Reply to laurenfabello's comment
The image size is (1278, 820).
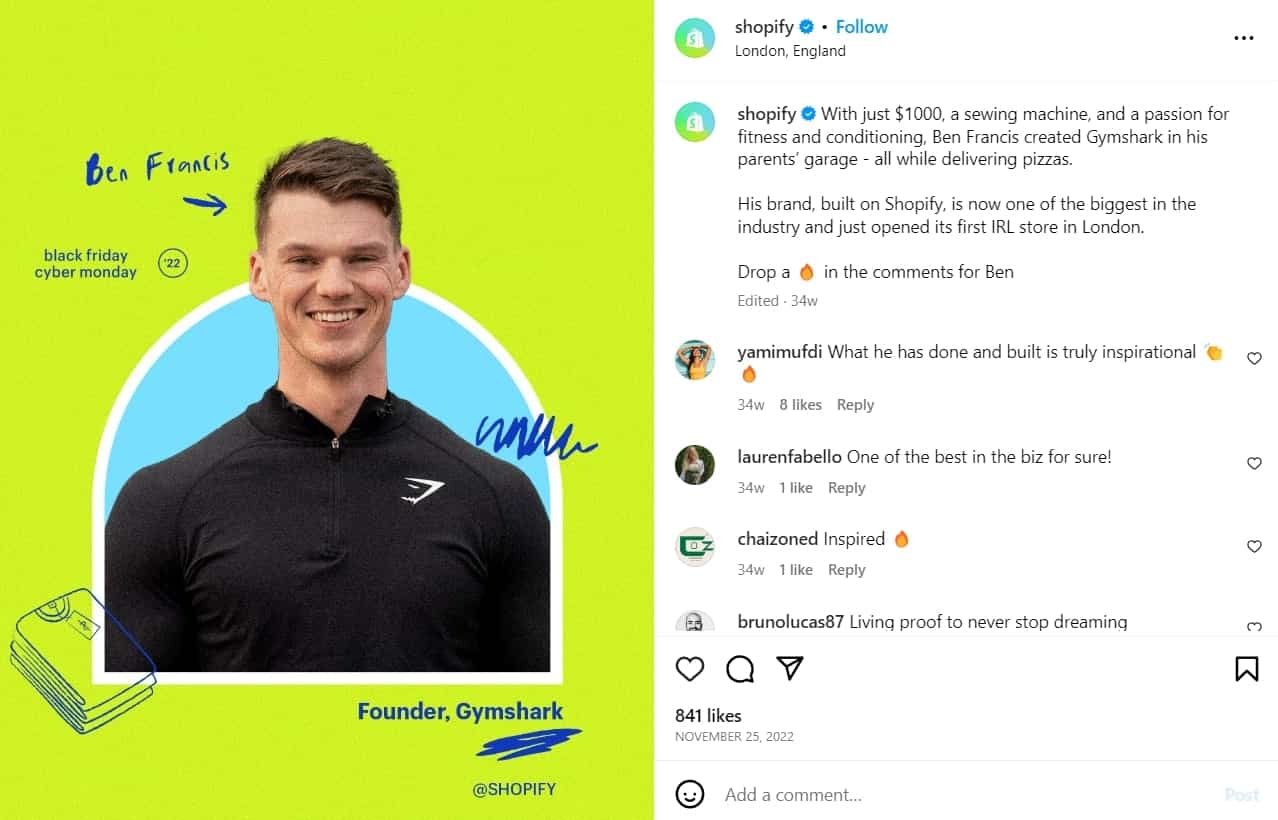(x=846, y=488)
